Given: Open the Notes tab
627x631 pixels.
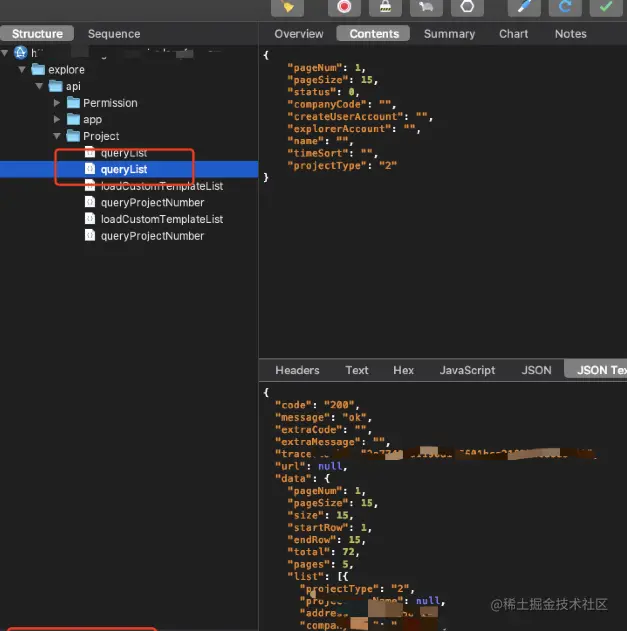Looking at the screenshot, I should tap(570, 34).
